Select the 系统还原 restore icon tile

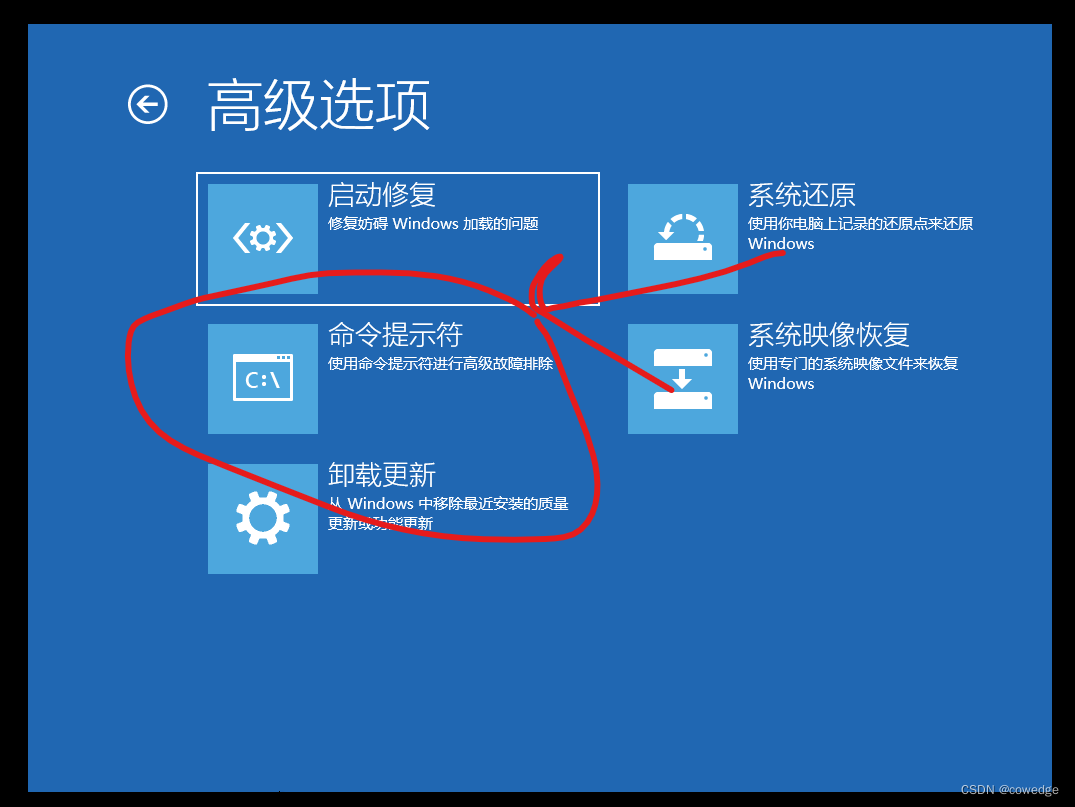pos(683,239)
